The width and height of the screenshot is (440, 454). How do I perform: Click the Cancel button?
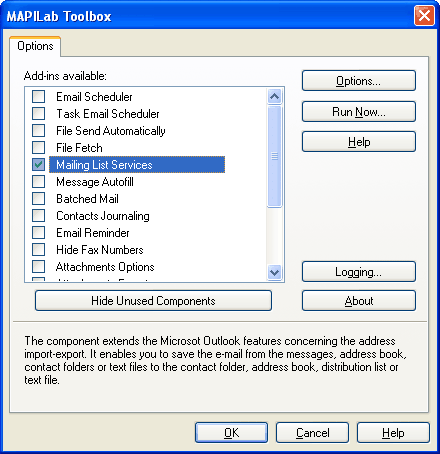[312, 433]
